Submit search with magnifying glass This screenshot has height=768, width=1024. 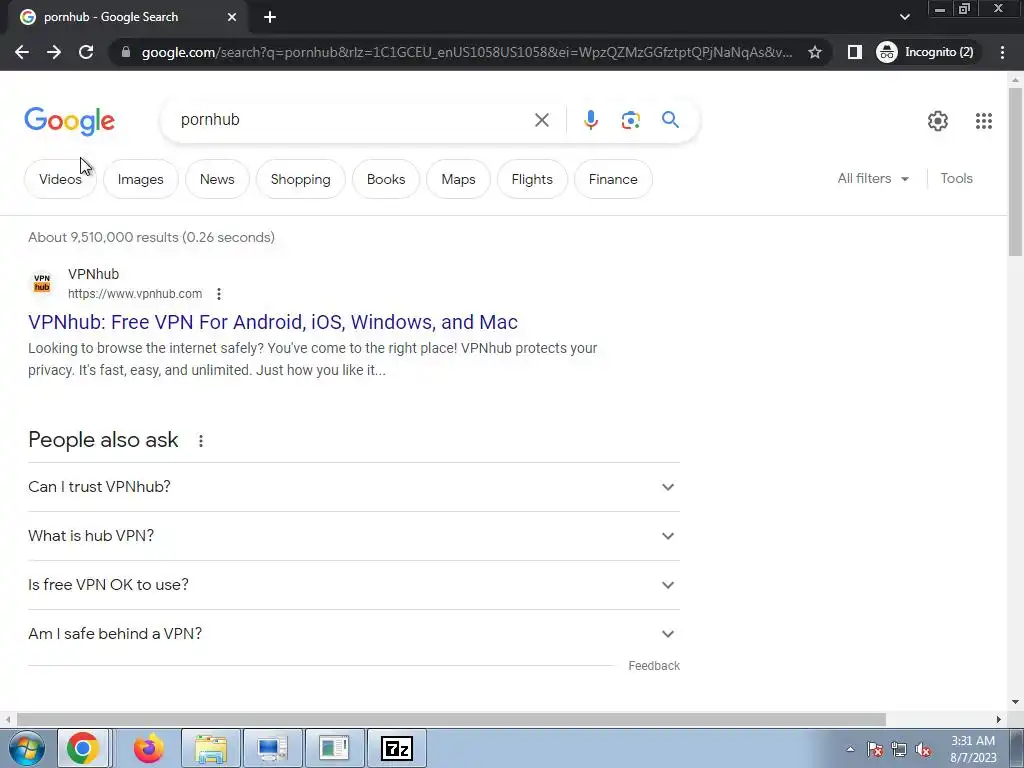(670, 120)
